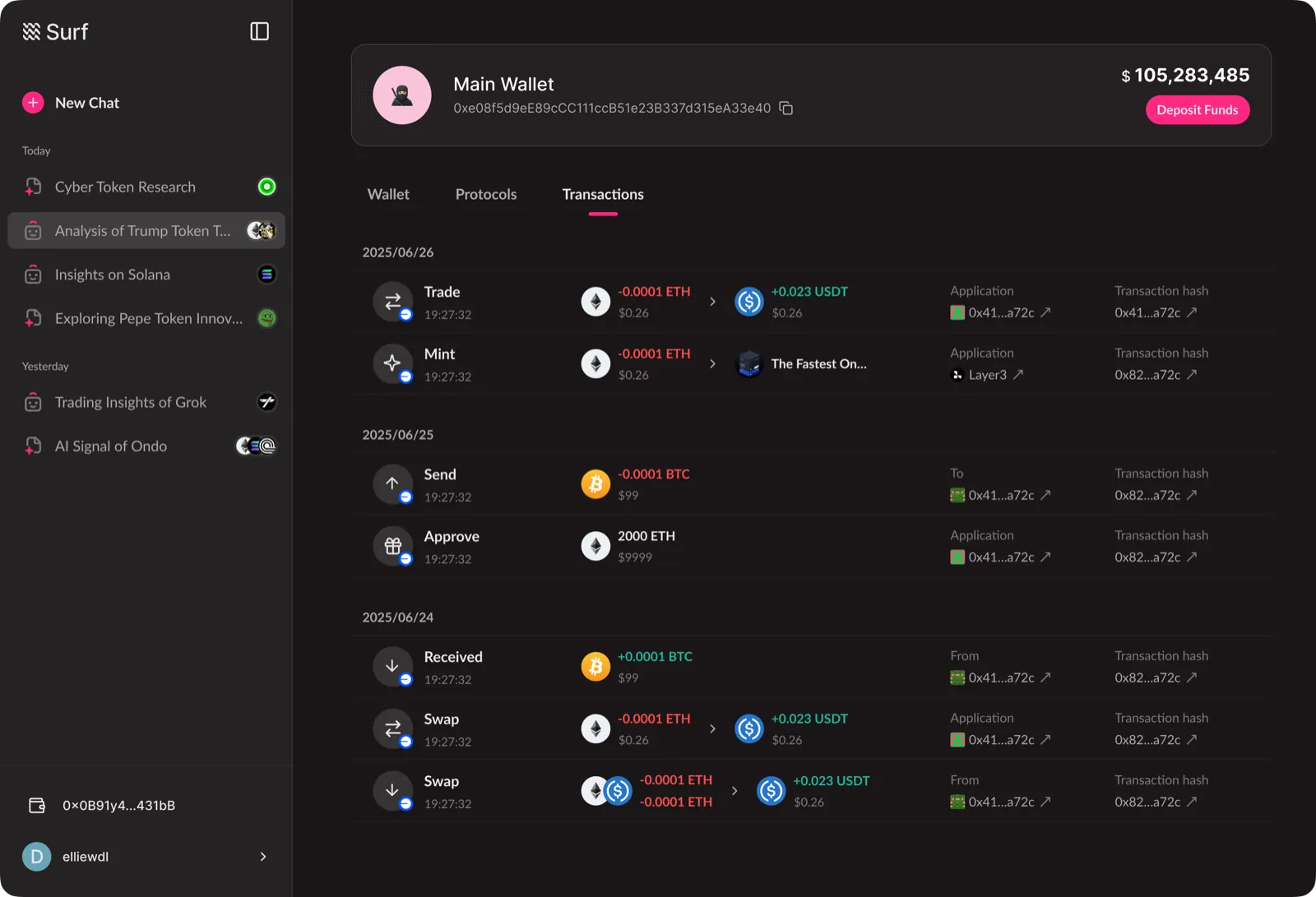
Task: Click the +0.0001 BTC amount in Received row
Action: pyautogui.click(x=655, y=657)
